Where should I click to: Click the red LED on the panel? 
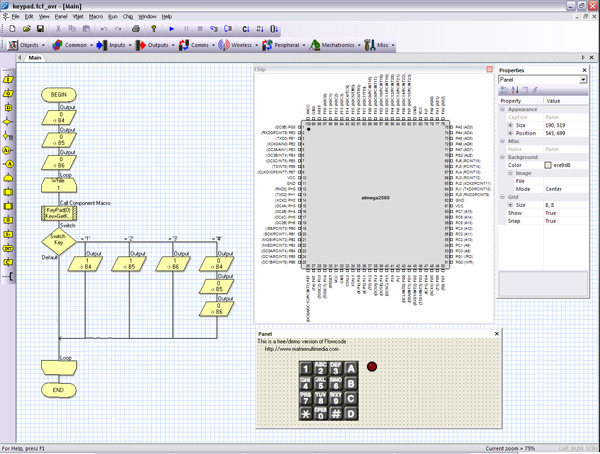pos(372,366)
